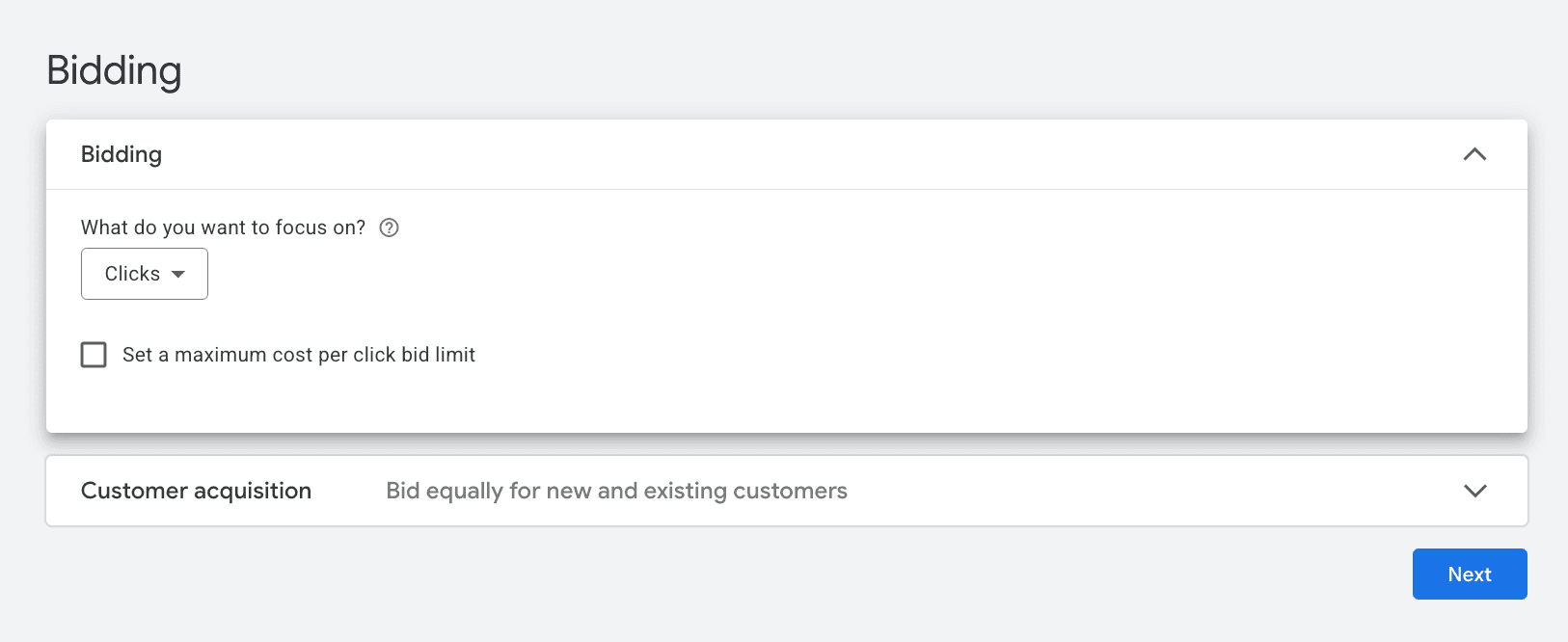Tick the empty square box under Clicks
Screen dimensions: 1568x642
[x=94, y=355]
